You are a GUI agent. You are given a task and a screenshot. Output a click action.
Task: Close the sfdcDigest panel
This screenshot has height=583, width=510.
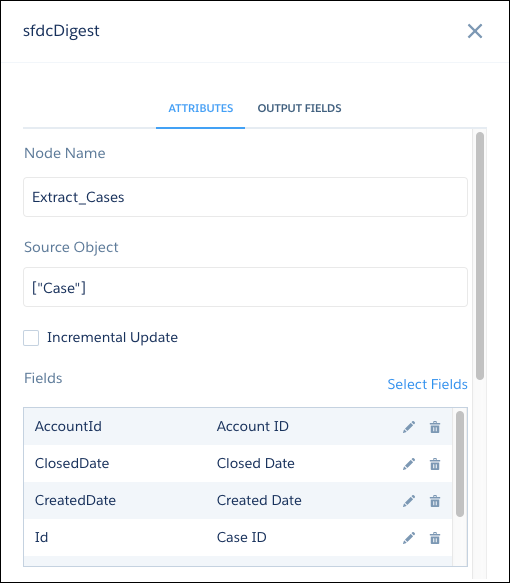(x=475, y=31)
